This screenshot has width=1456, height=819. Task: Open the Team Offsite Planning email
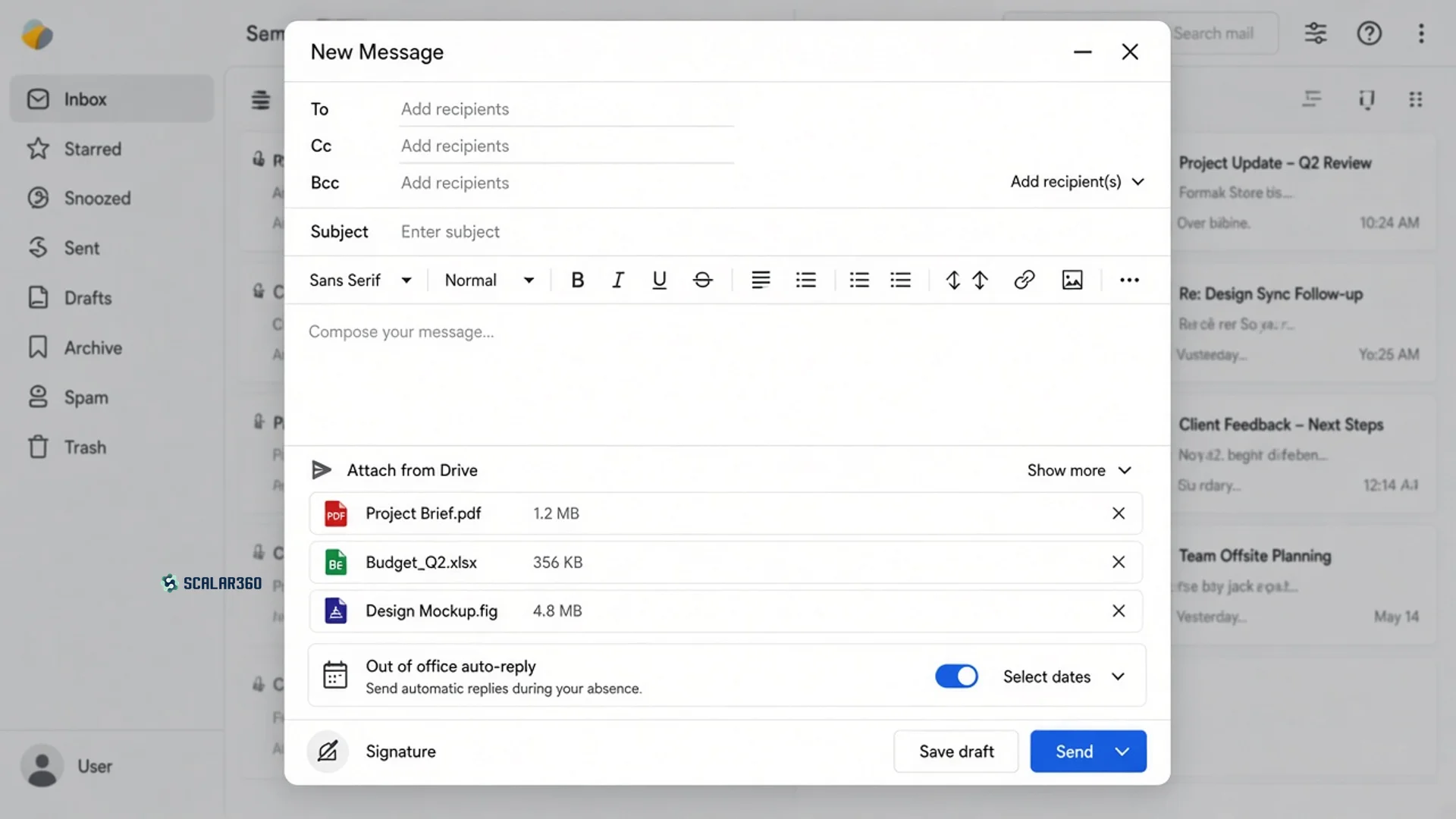click(1303, 586)
